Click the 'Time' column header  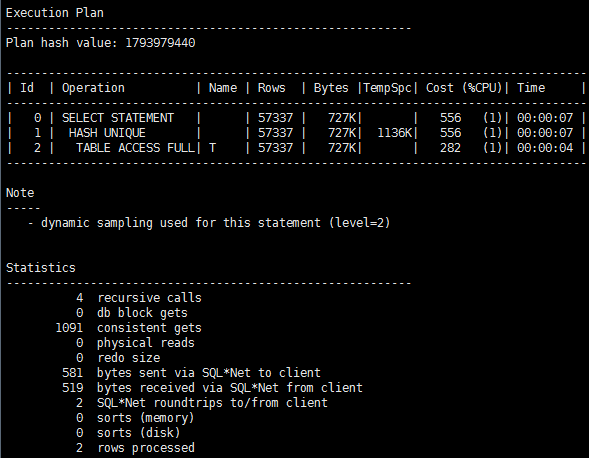click(531, 88)
